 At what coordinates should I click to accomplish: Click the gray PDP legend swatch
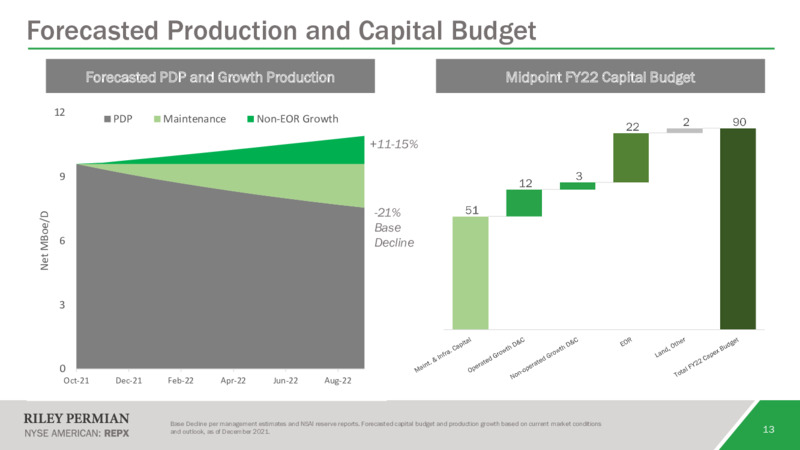tap(107, 119)
